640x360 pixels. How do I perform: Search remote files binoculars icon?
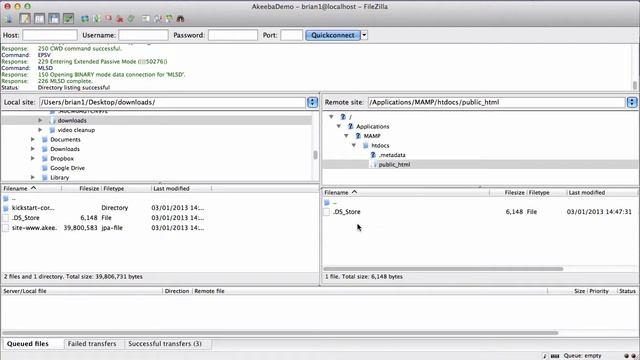[180, 19]
